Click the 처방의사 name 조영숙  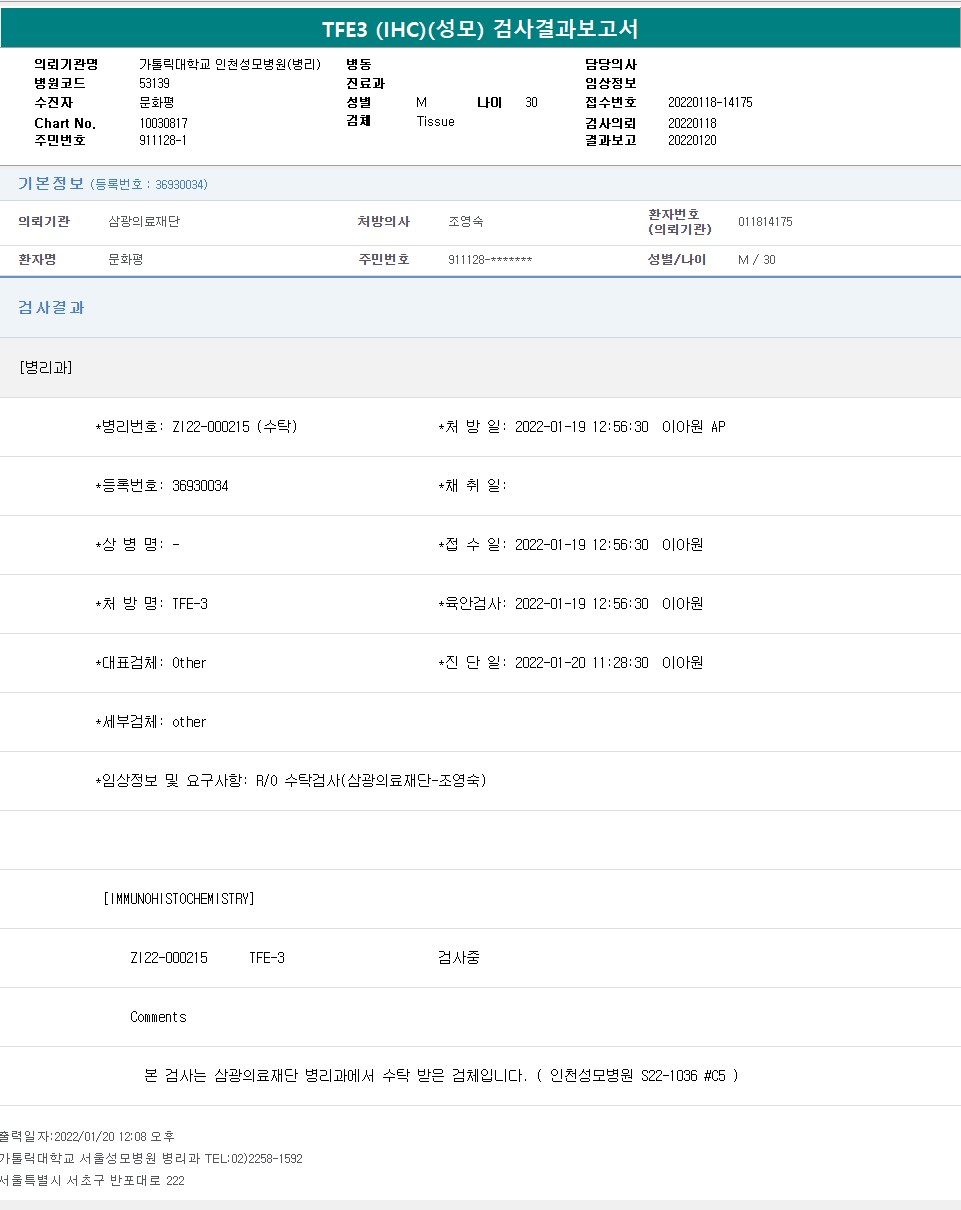(465, 222)
